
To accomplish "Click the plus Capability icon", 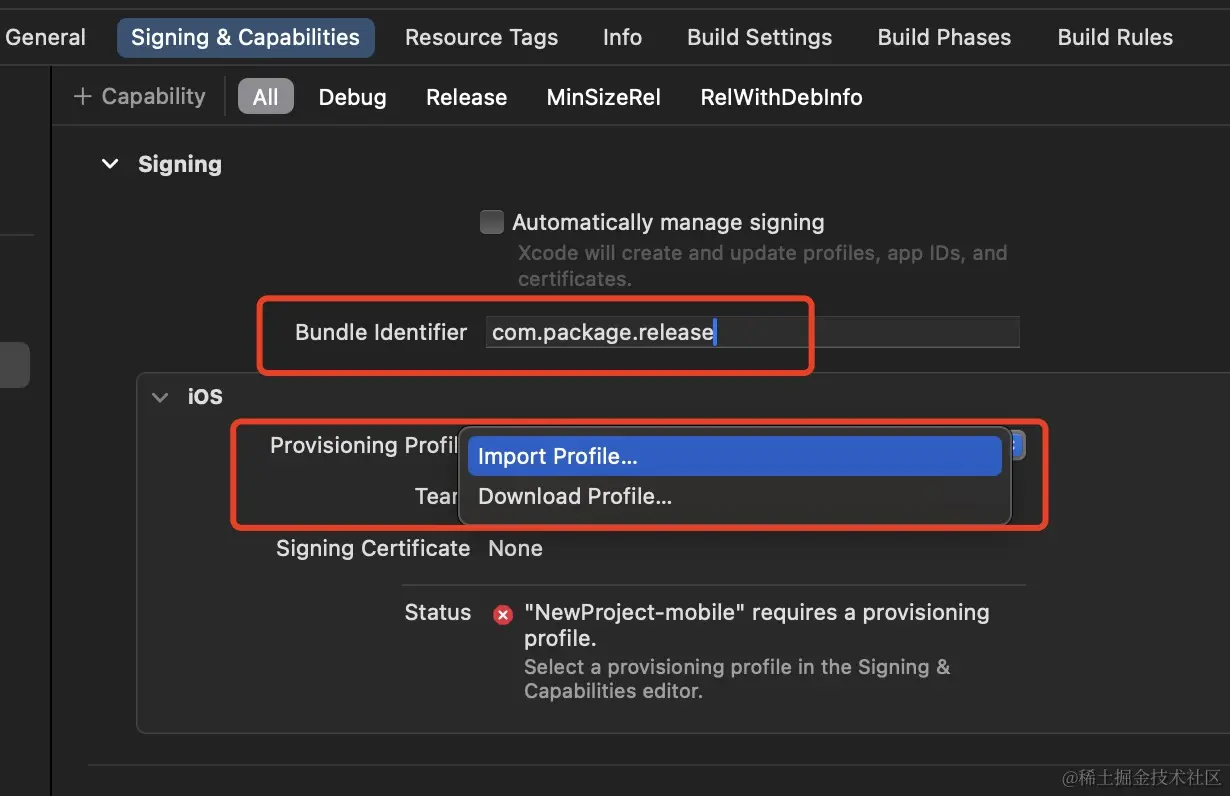I will [82, 97].
